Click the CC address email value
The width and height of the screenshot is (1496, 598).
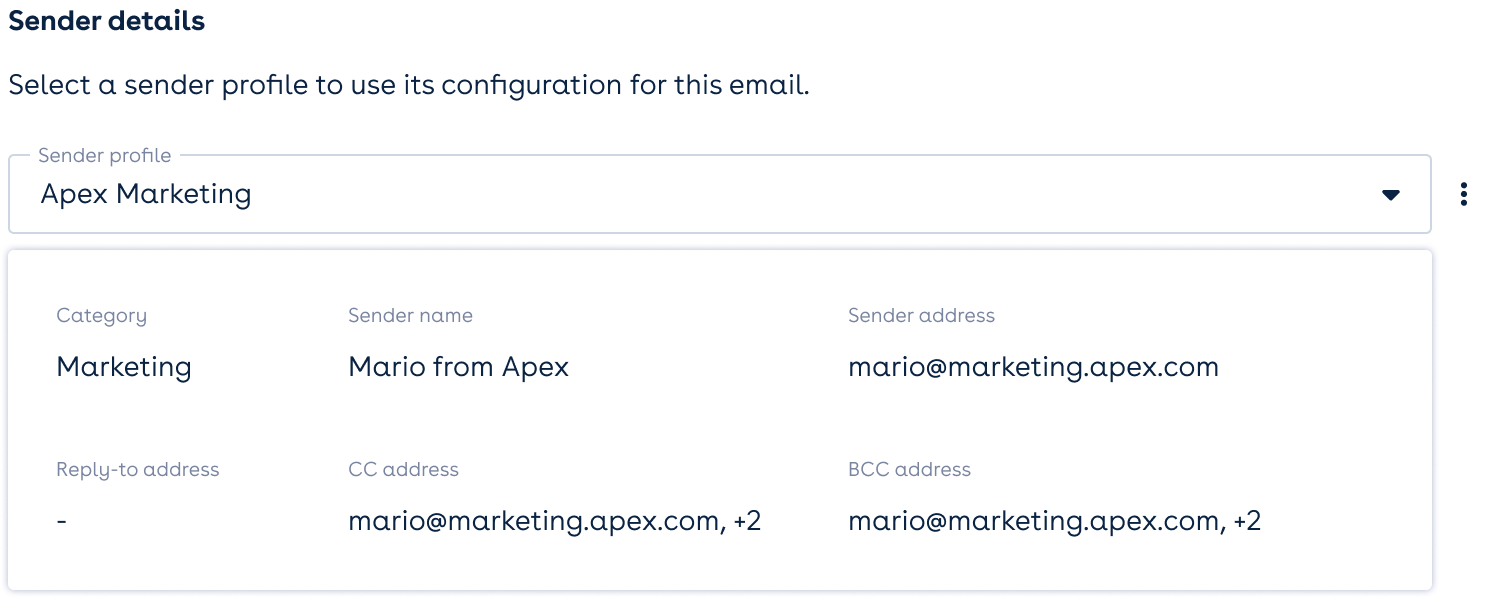(x=534, y=521)
